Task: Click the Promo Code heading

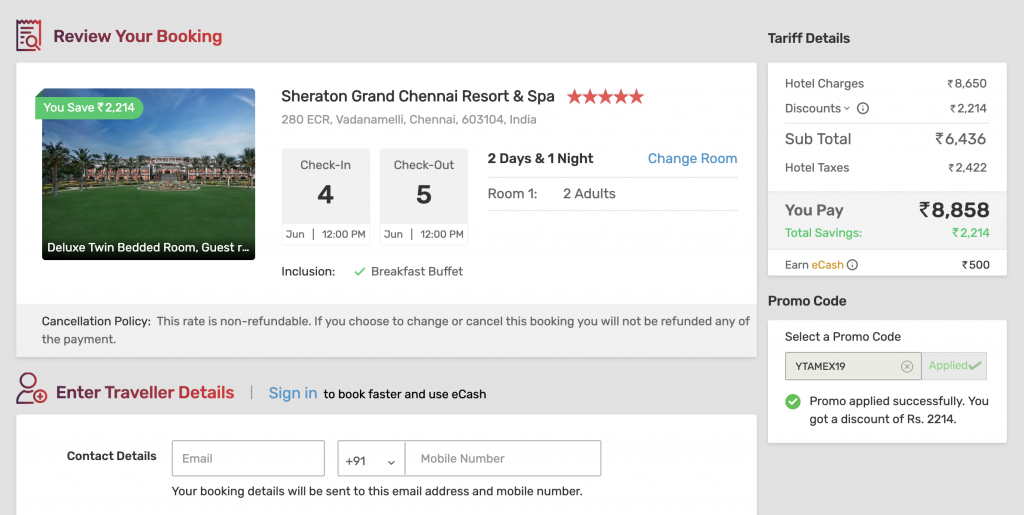Action: coord(807,301)
